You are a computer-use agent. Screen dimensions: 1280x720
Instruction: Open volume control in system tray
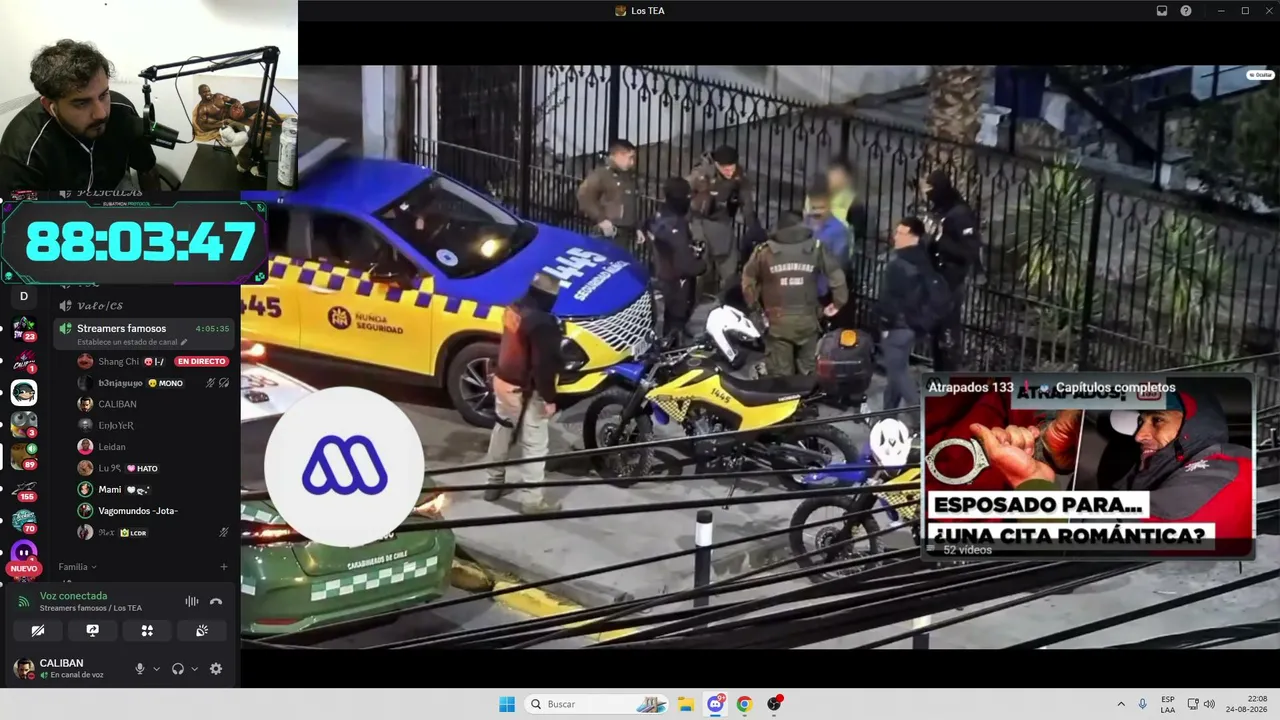click(x=1209, y=704)
